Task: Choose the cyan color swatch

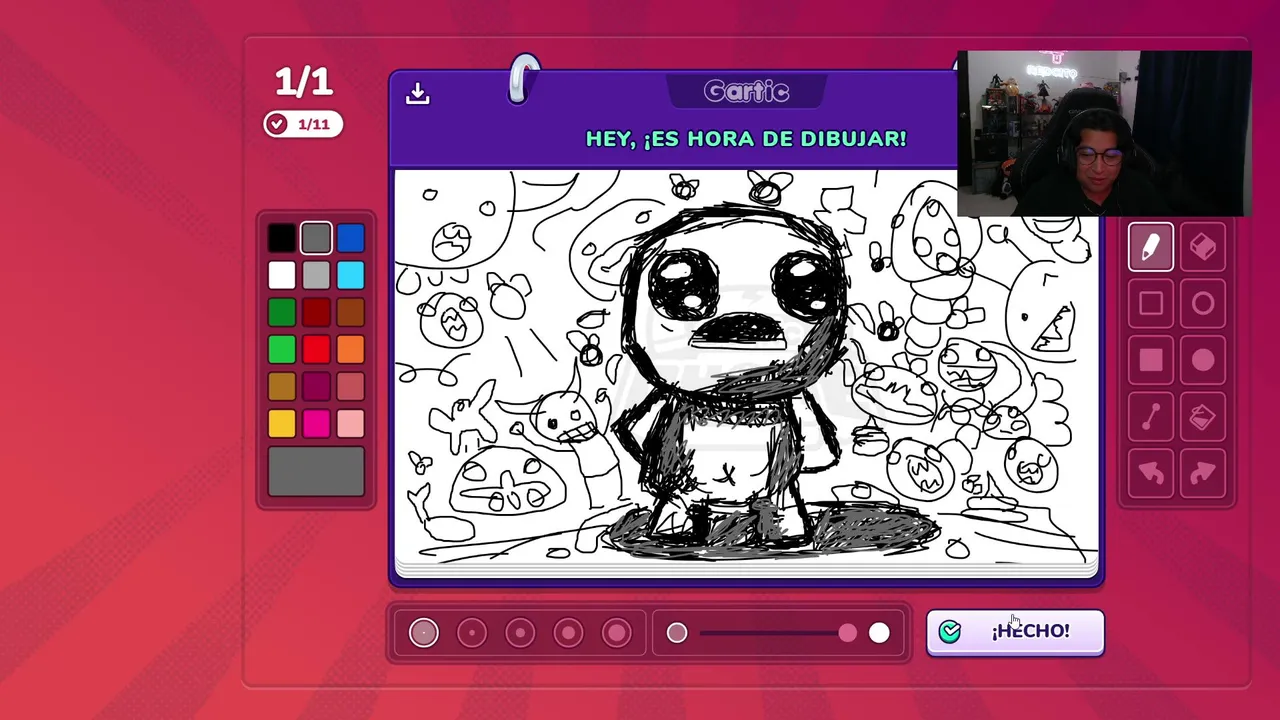Action: [x=350, y=275]
